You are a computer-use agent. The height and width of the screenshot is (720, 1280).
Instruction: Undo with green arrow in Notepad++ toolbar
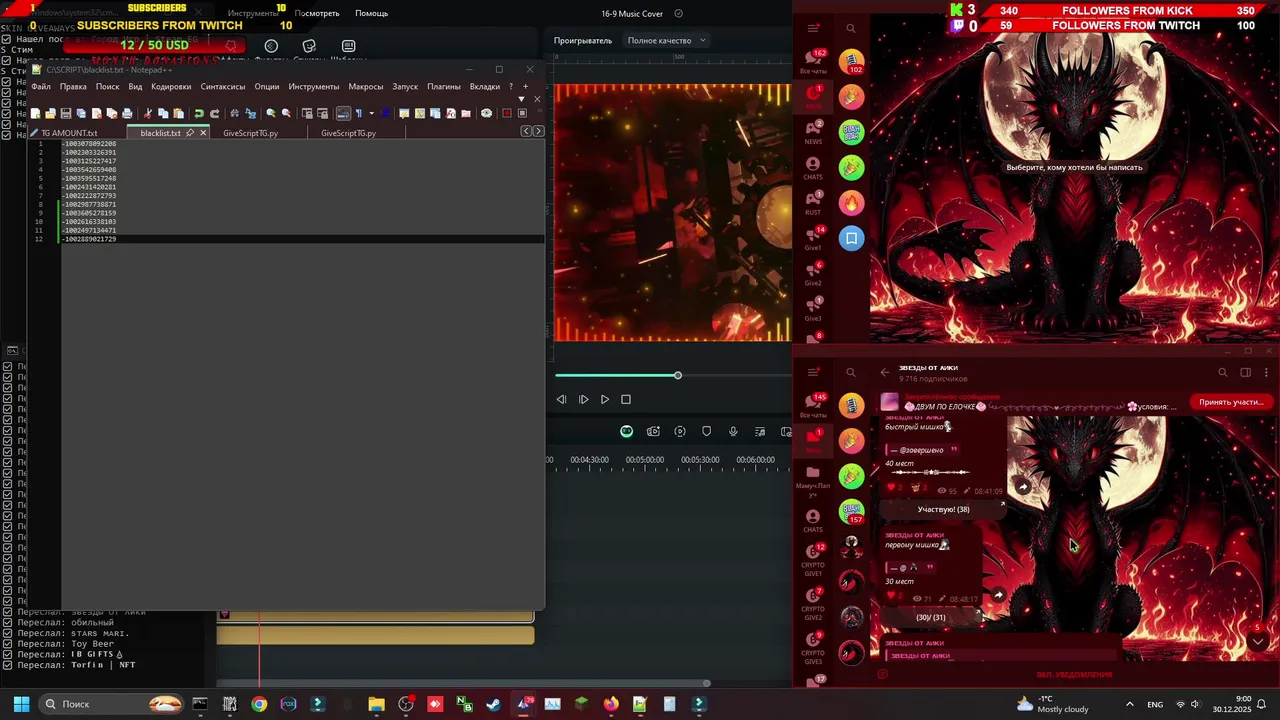coord(199,113)
